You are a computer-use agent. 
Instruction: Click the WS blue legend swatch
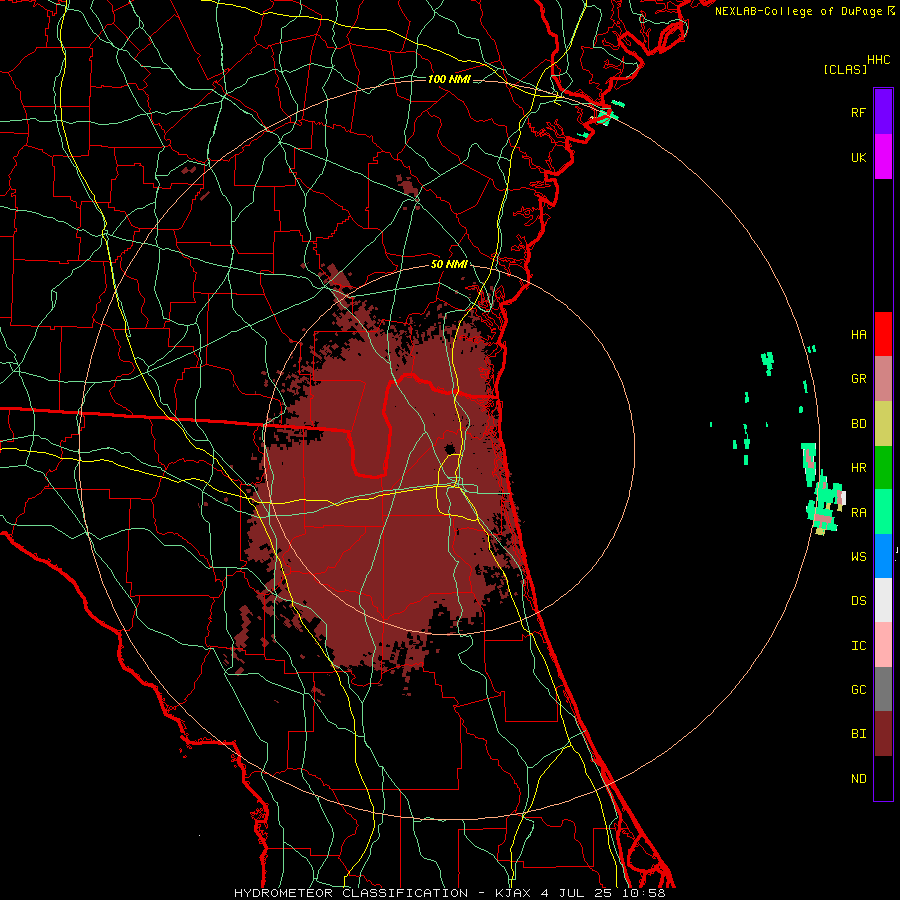pyautogui.click(x=883, y=556)
